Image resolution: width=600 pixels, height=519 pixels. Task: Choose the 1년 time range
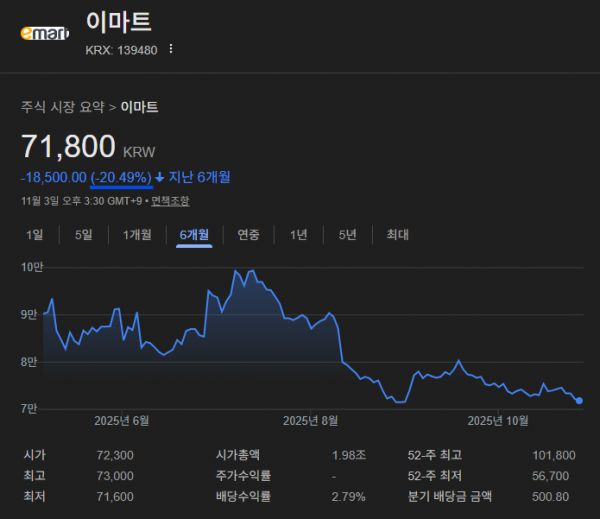click(298, 235)
